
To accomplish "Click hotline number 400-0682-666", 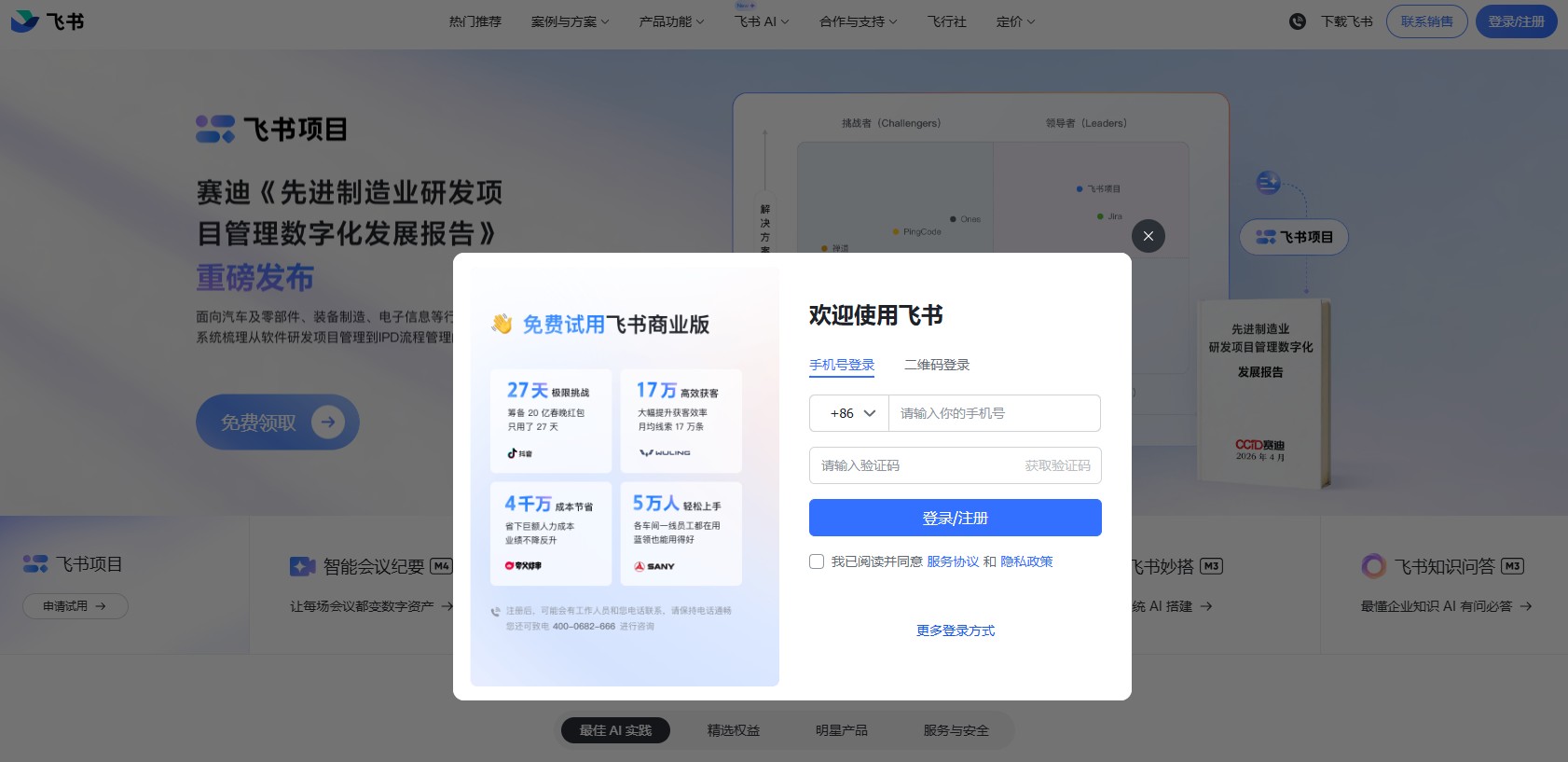I will click(x=584, y=627).
